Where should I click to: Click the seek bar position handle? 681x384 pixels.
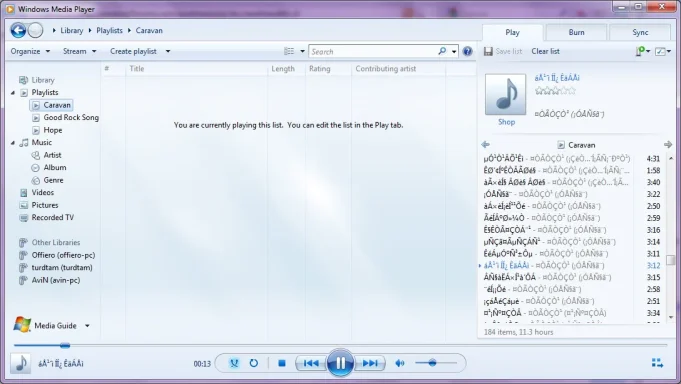click(x=65, y=345)
